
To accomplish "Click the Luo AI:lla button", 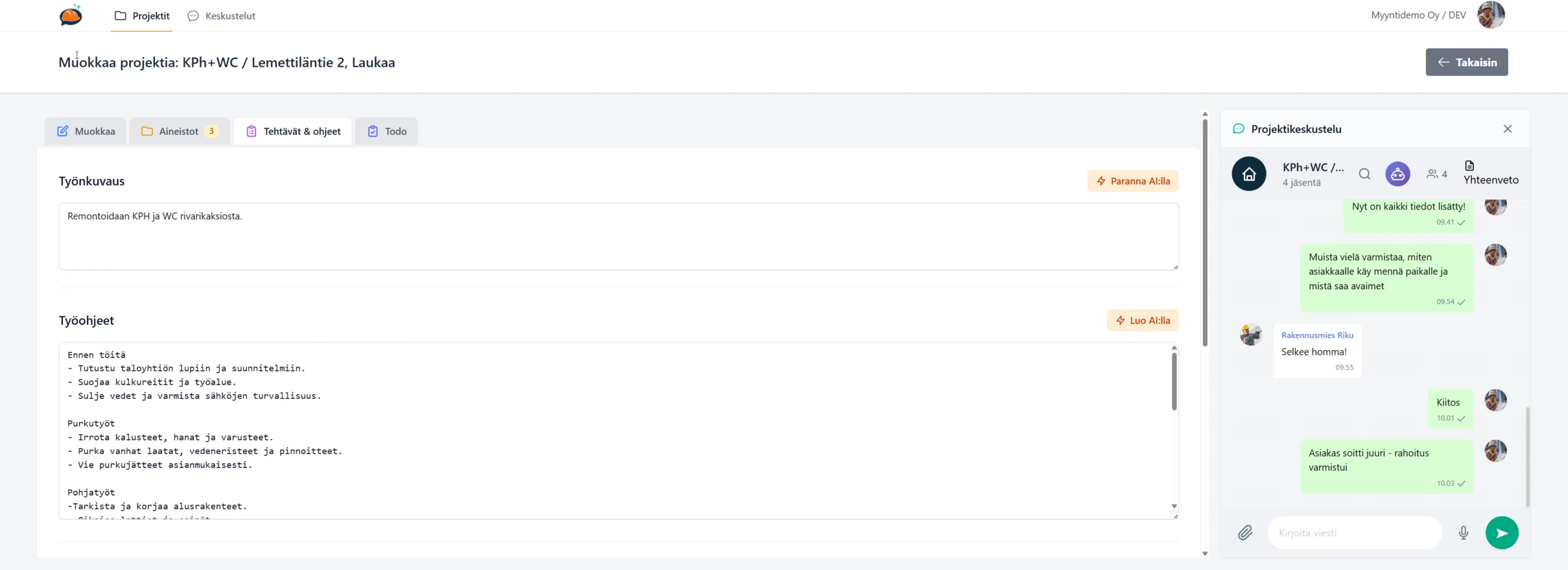I will click(1142, 321).
